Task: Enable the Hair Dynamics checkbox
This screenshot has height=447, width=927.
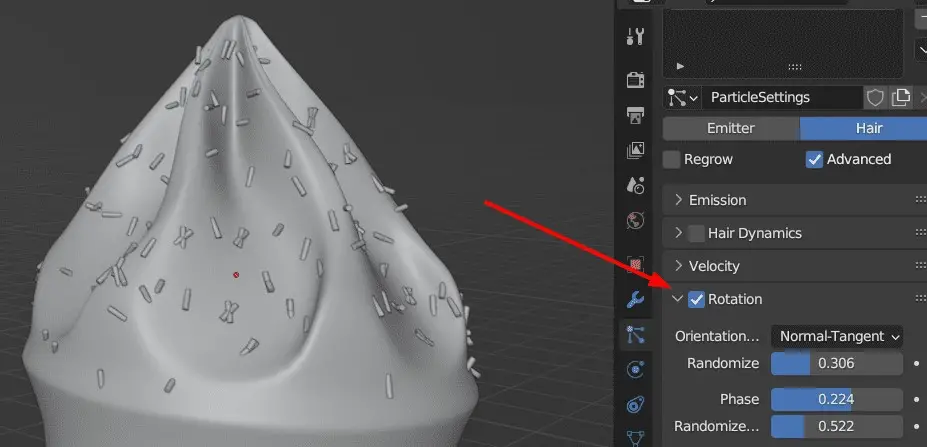Action: [x=696, y=233]
